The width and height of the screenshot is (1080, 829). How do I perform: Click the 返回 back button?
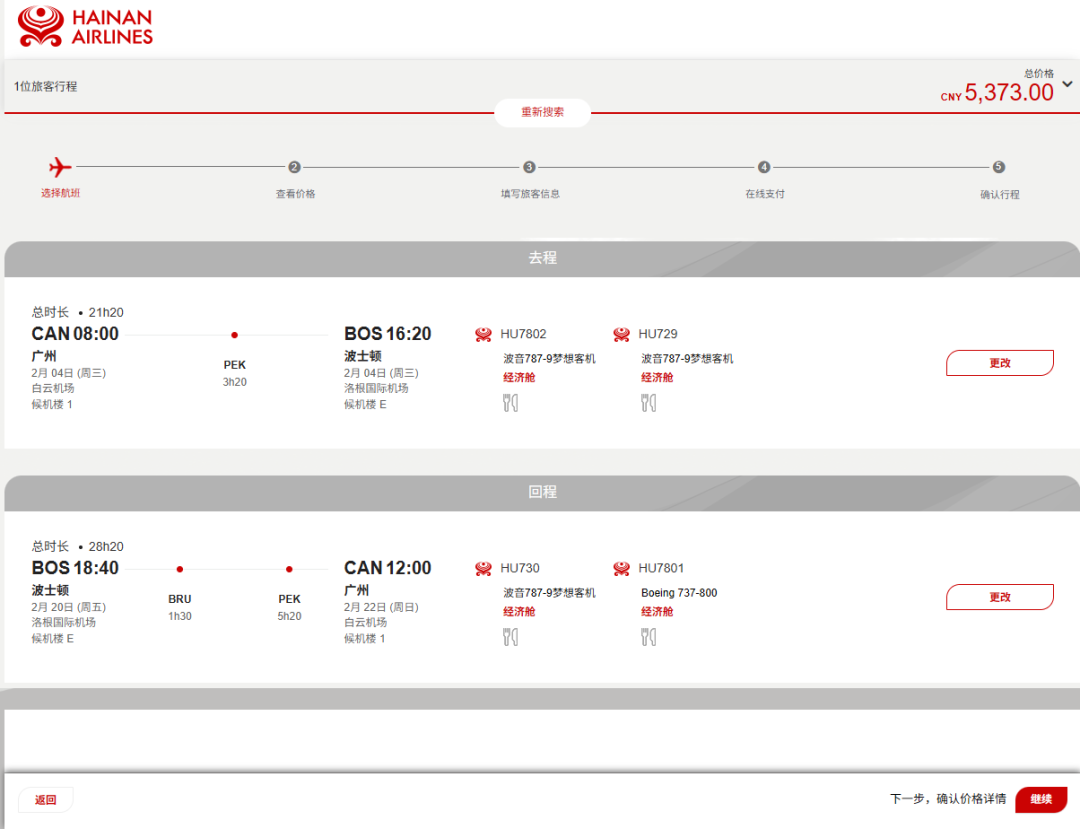click(x=46, y=800)
